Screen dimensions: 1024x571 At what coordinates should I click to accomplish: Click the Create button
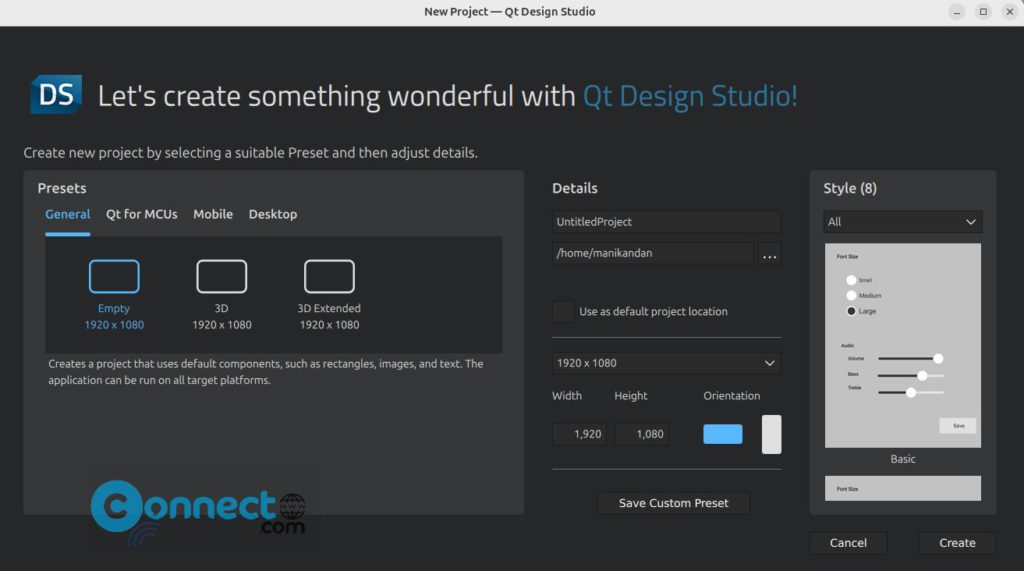tap(957, 543)
